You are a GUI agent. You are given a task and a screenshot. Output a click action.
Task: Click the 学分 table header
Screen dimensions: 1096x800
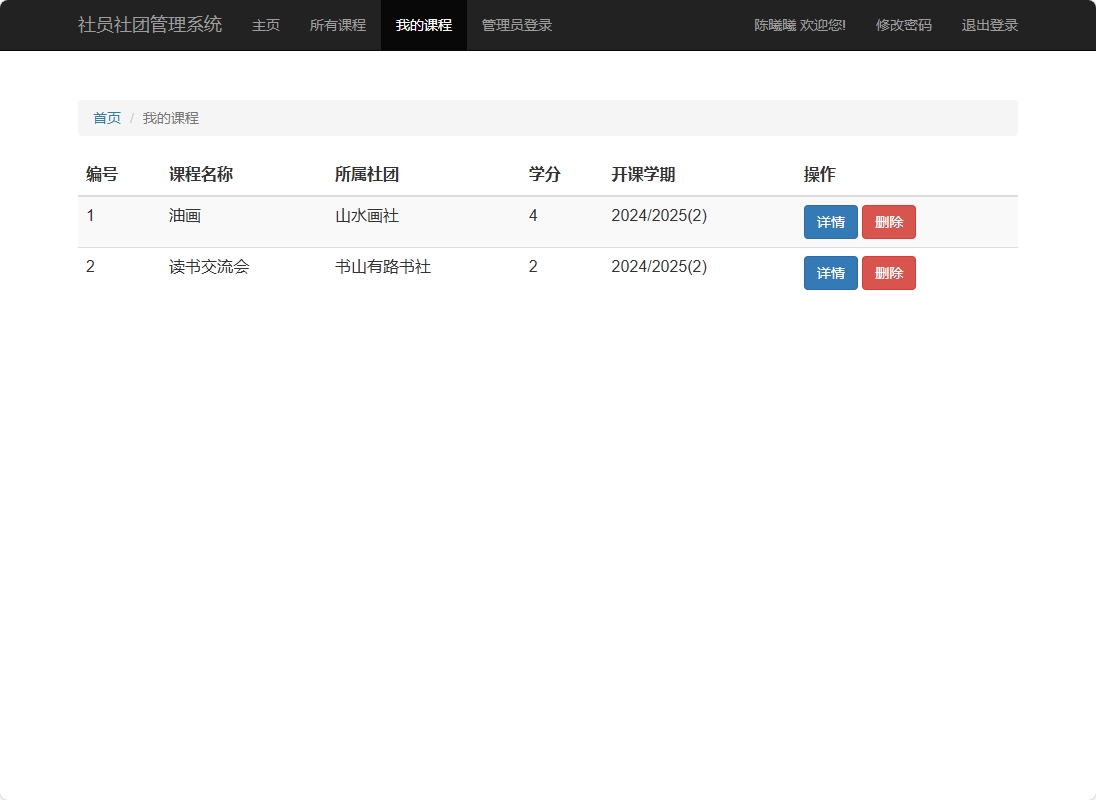pyautogui.click(x=543, y=174)
